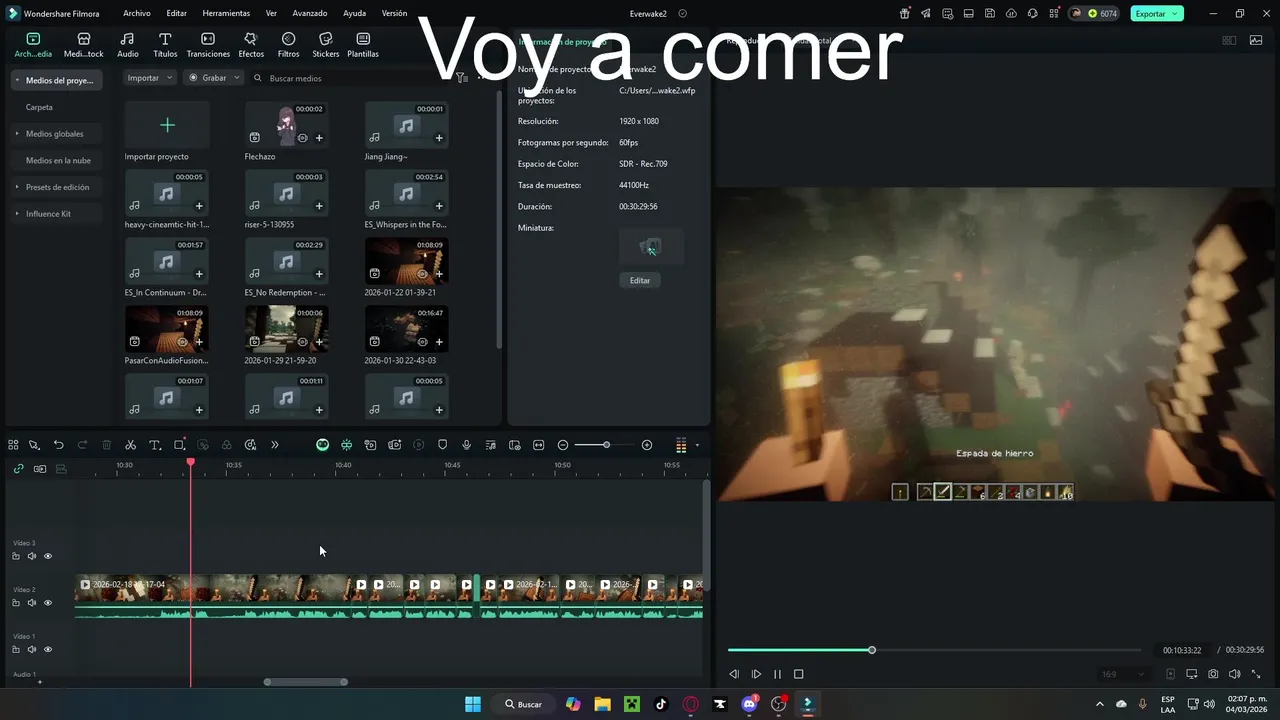
Task: Mute the Video 3 track speaker
Action: [32, 556]
